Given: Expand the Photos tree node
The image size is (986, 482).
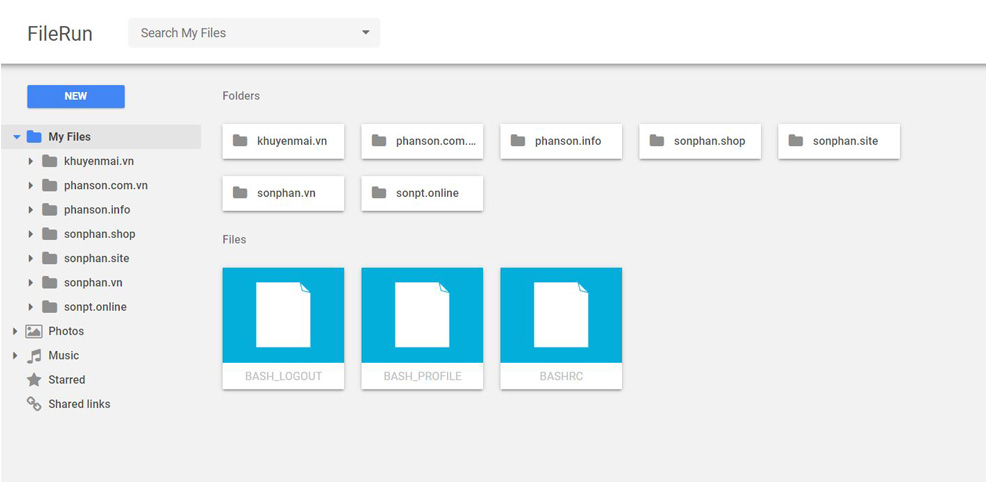Looking at the screenshot, I should pos(15,331).
